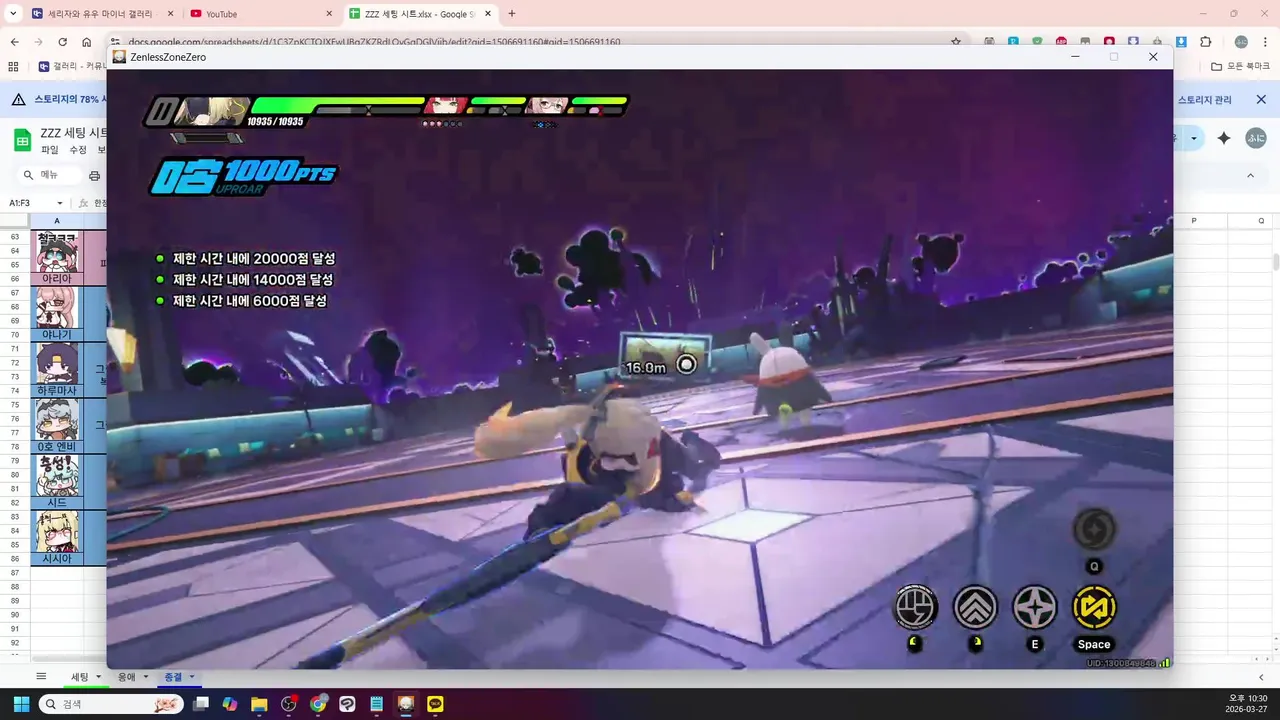Select the 아리아 cell in column A
The image size is (1280, 720).
coord(56,279)
